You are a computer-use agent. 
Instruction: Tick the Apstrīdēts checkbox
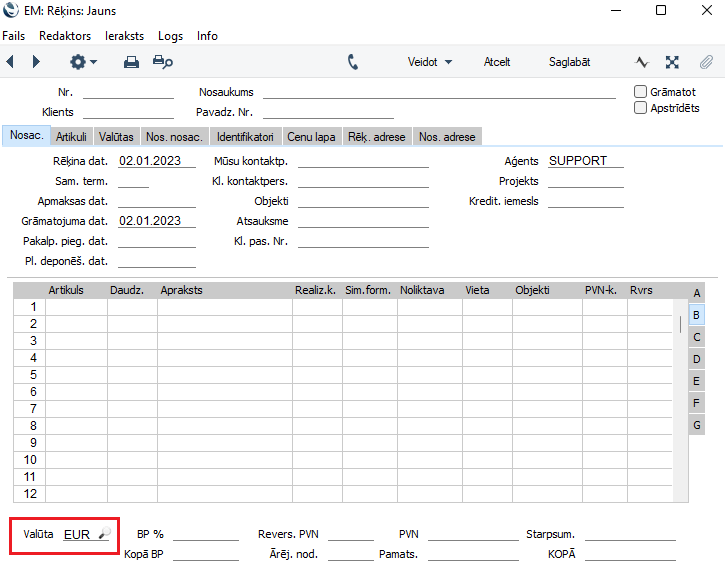point(641,108)
